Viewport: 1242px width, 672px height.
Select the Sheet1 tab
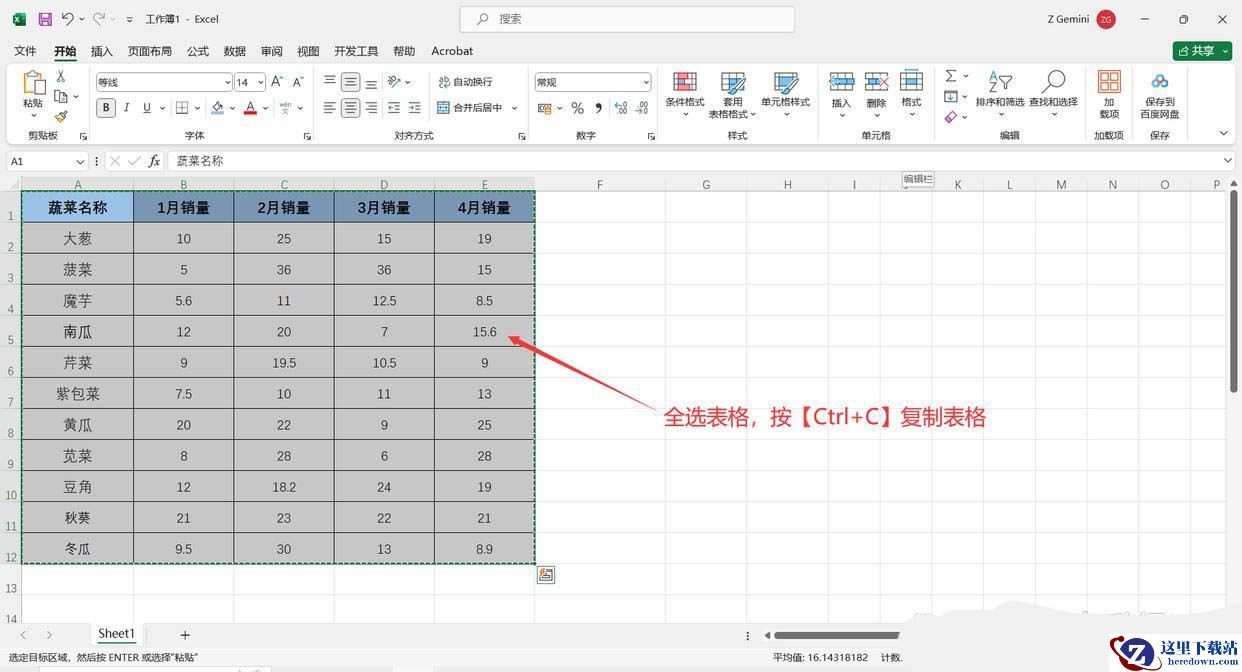point(116,634)
